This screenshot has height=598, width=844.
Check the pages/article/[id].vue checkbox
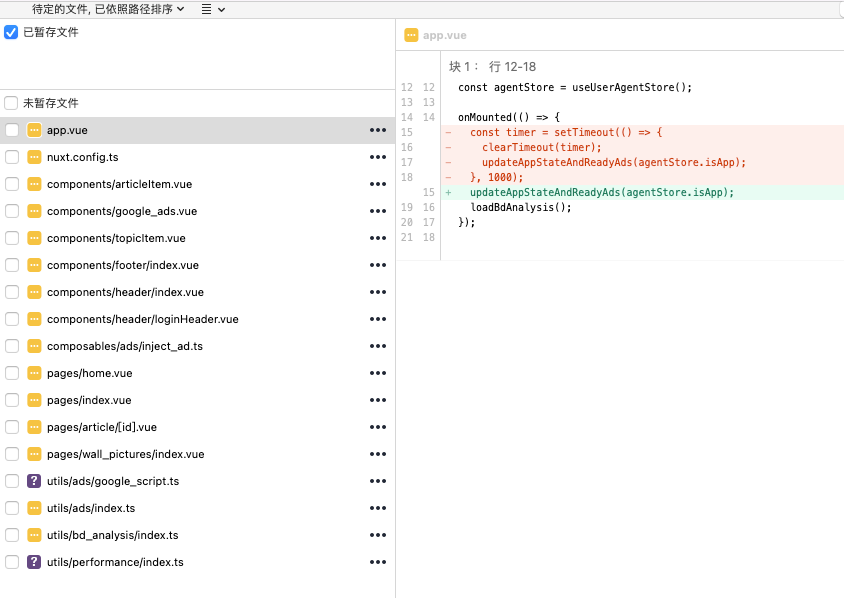click(12, 427)
